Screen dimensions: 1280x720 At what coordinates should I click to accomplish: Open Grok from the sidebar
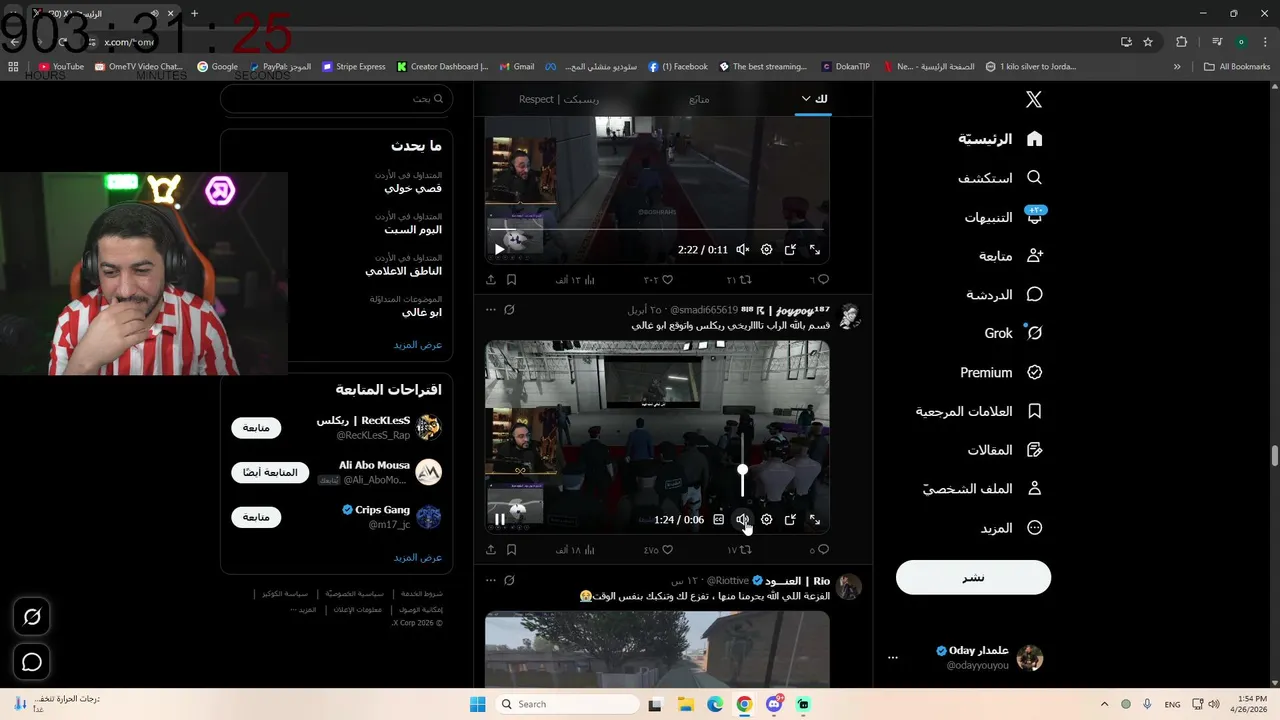(1013, 333)
